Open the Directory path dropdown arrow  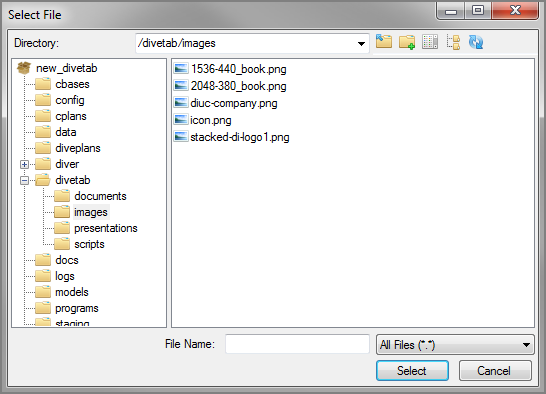[361, 44]
